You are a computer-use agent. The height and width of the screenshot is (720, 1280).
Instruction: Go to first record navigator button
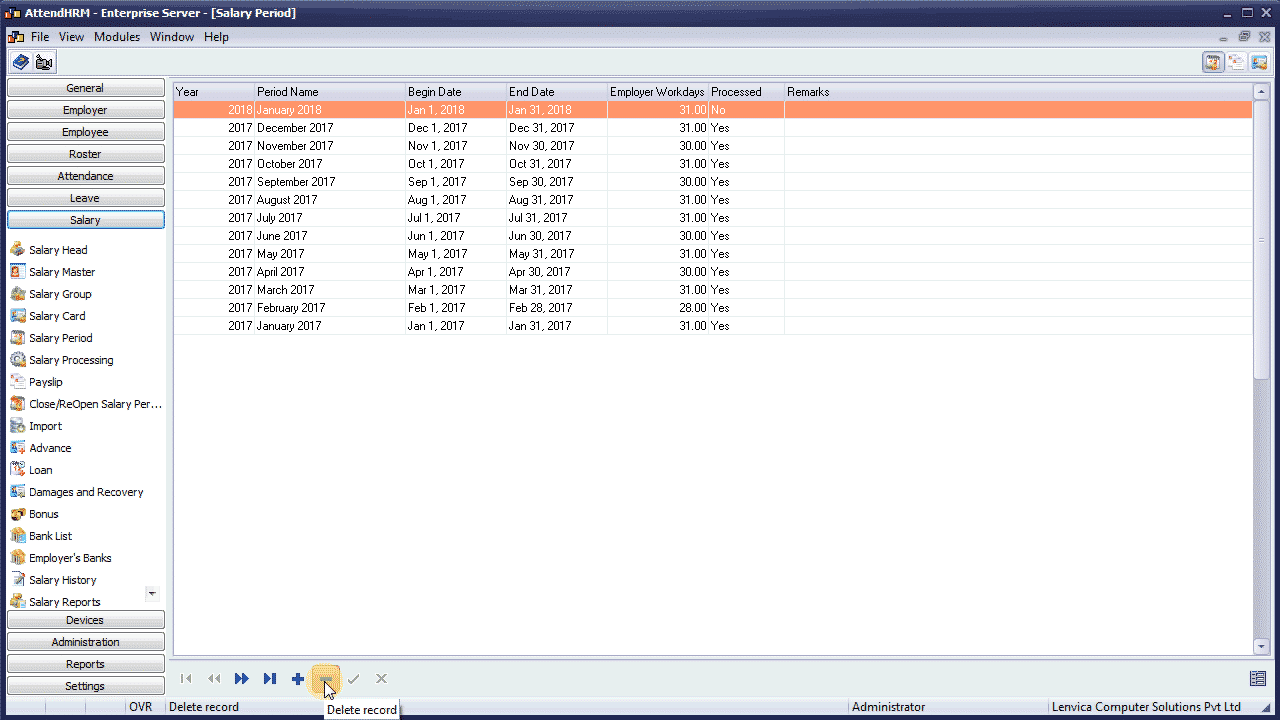click(186, 679)
